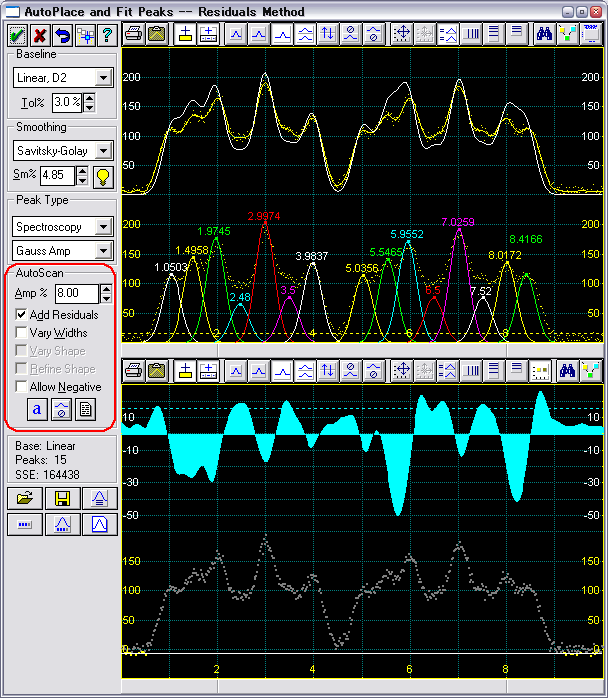Click the yellow floppy disk save icon
The image size is (608, 698).
tap(62, 498)
